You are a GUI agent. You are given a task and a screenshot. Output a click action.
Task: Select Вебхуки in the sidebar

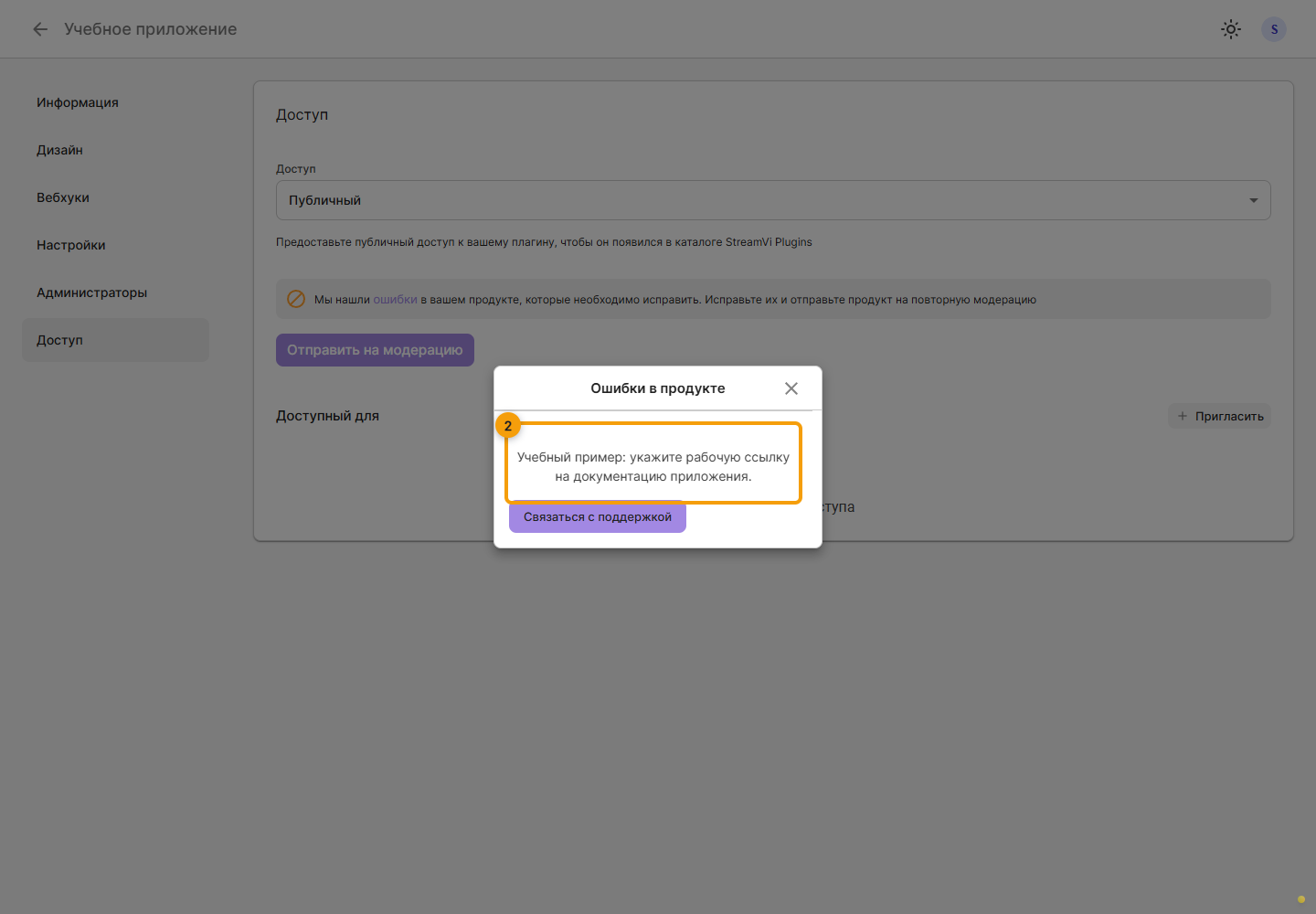[x=63, y=197]
